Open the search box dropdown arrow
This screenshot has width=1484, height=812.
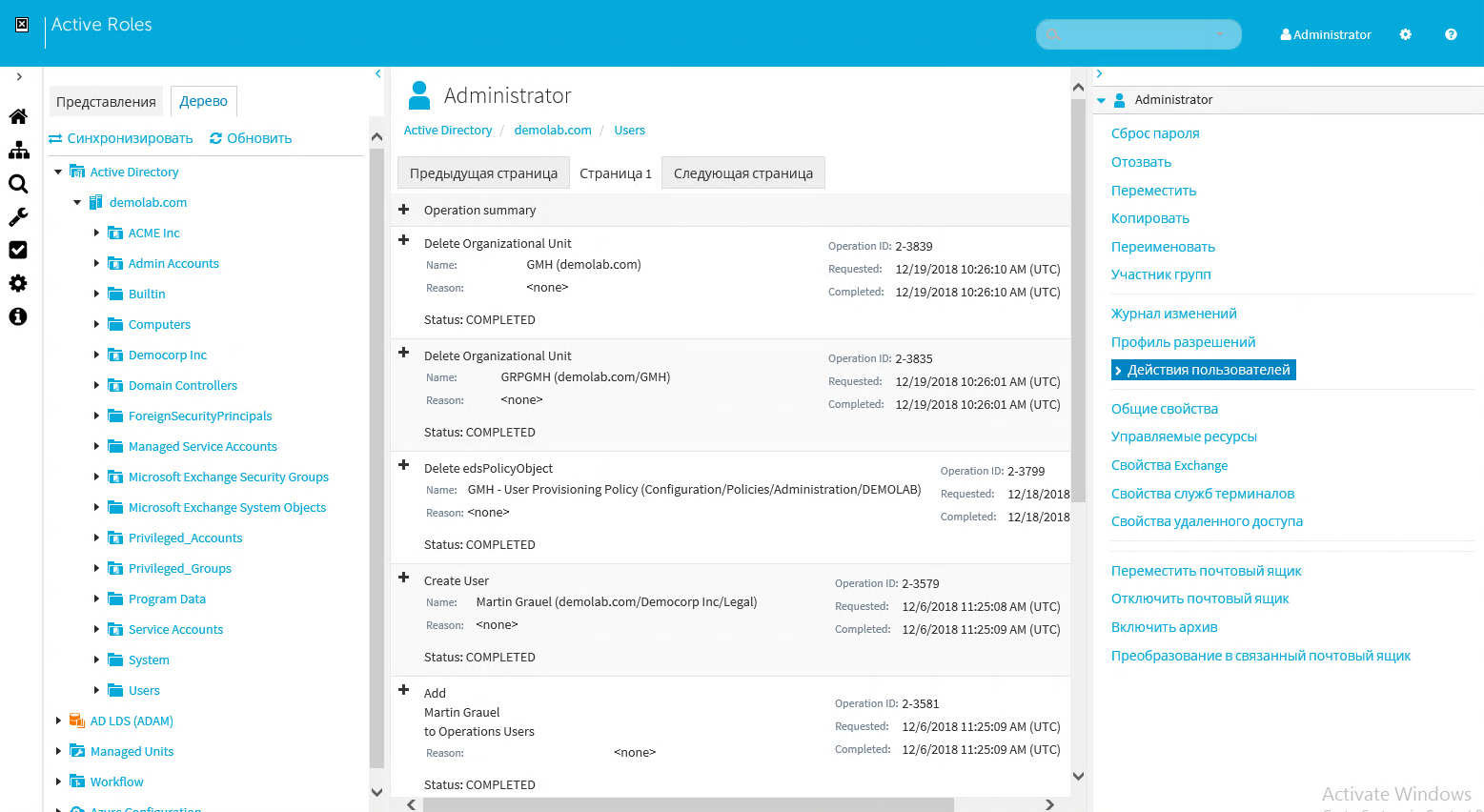pyautogui.click(x=1220, y=34)
